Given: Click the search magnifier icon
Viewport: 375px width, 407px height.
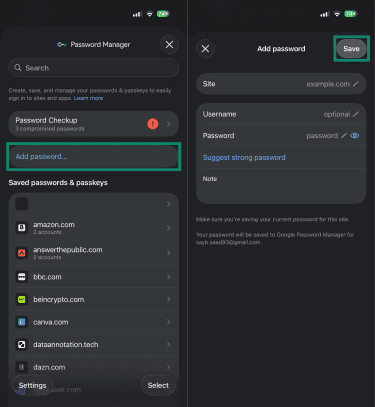Looking at the screenshot, I should click(x=18, y=68).
